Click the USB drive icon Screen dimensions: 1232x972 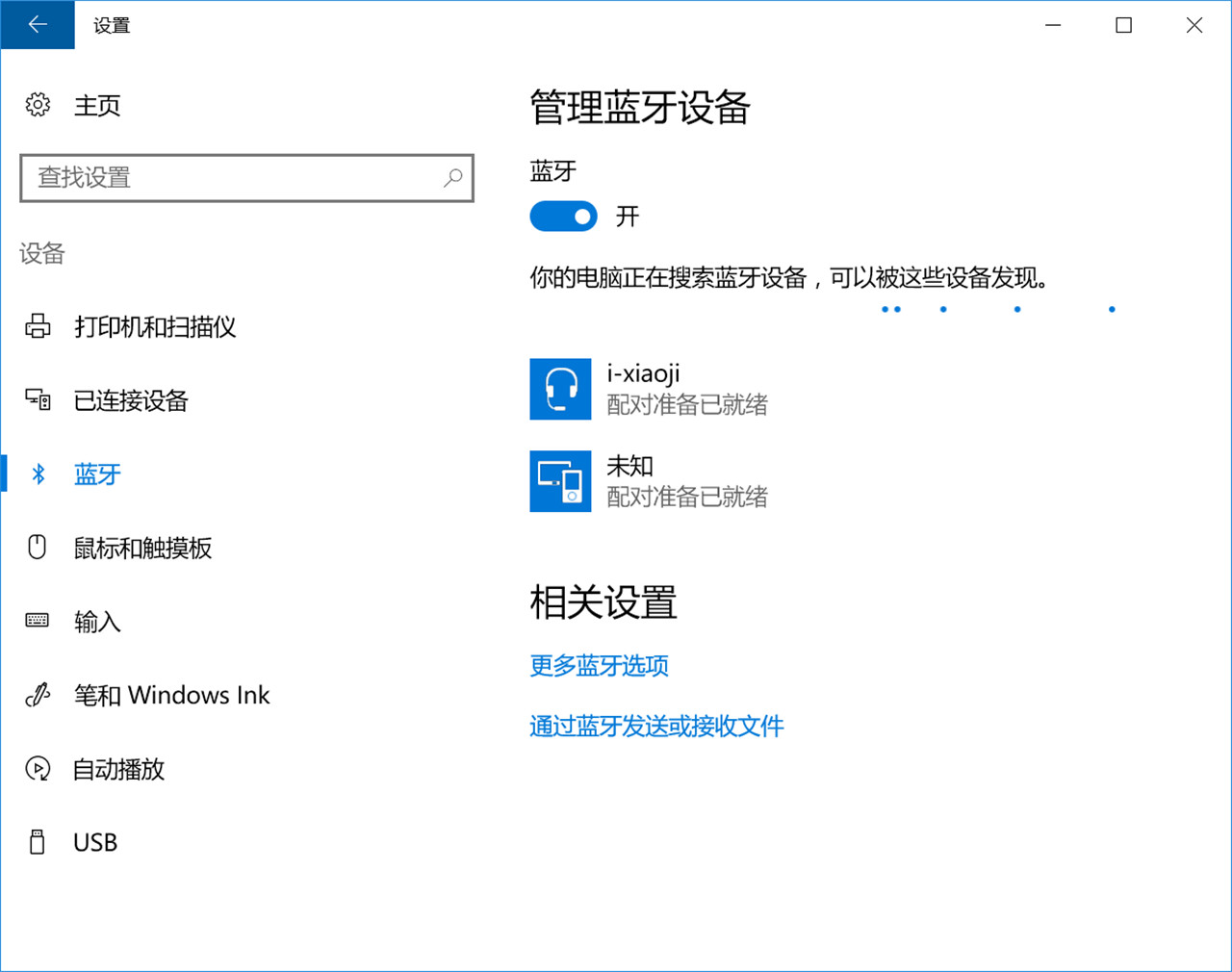pyautogui.click(x=38, y=842)
